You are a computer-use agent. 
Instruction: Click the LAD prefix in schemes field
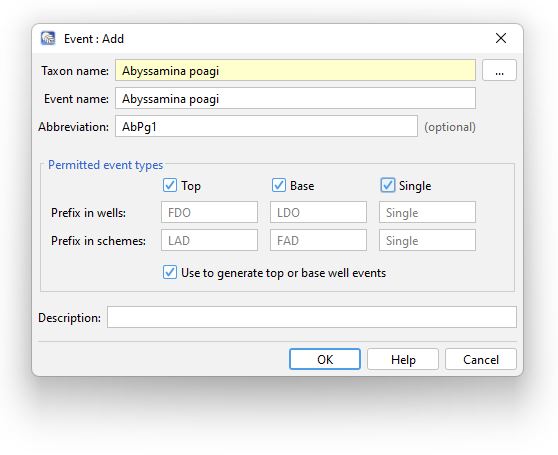[x=209, y=240]
